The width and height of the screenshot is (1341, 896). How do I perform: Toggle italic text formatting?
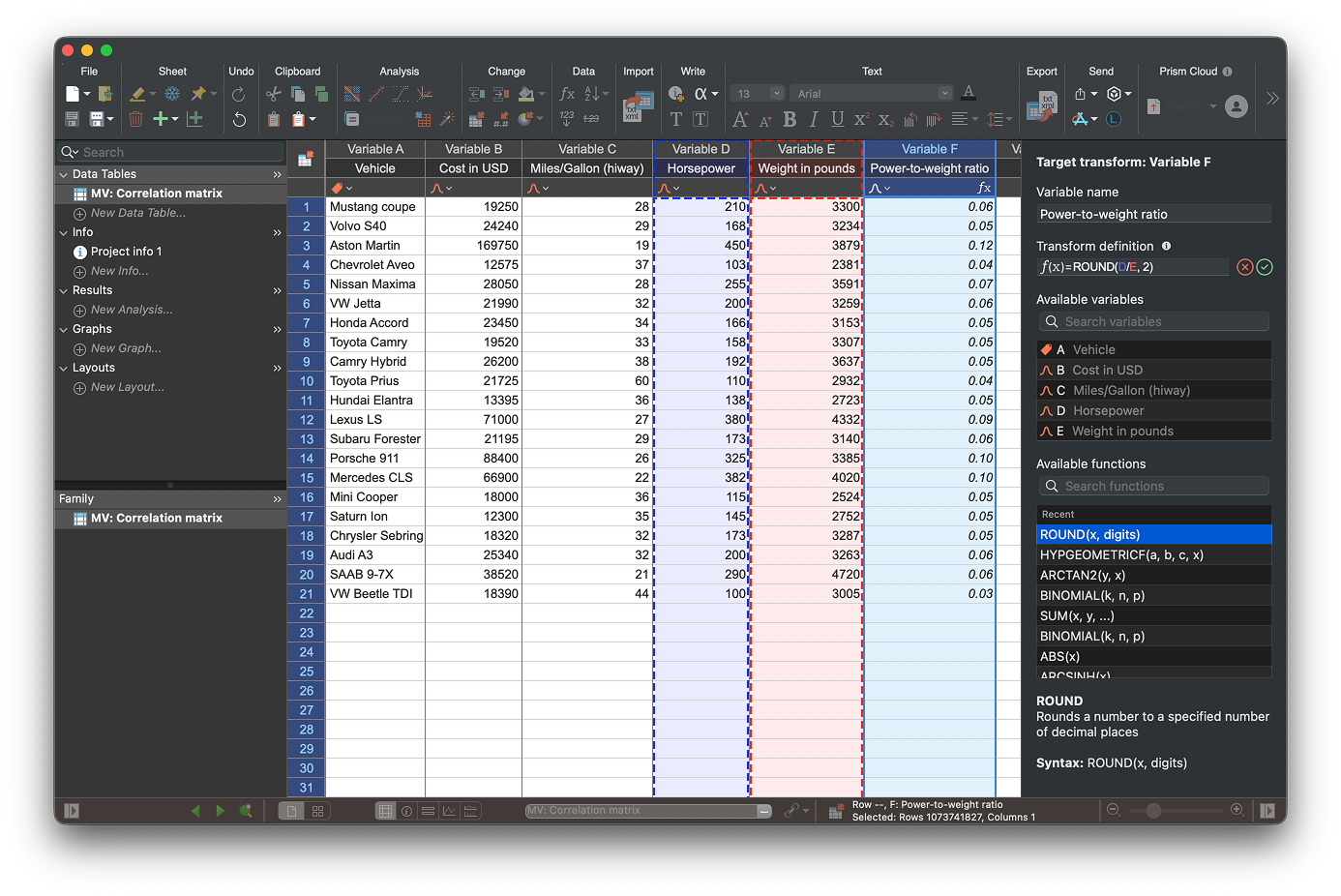814,119
